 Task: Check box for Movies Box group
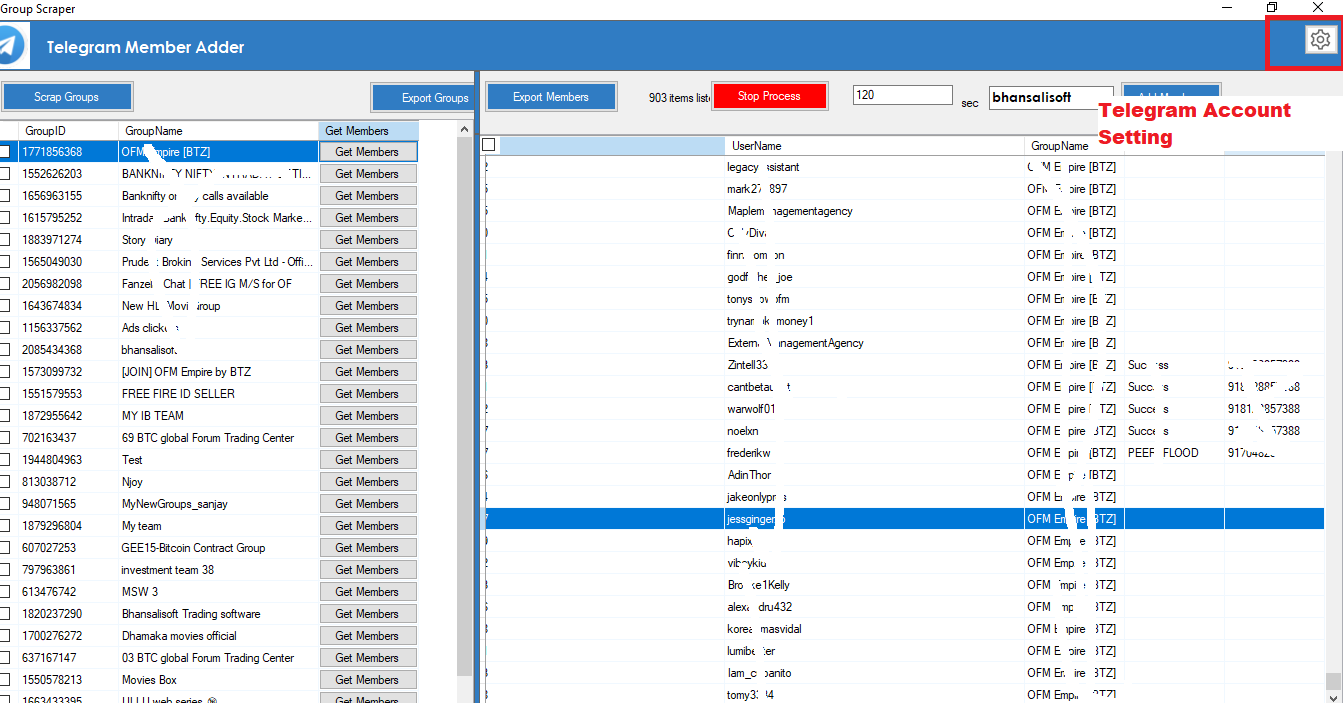5,680
